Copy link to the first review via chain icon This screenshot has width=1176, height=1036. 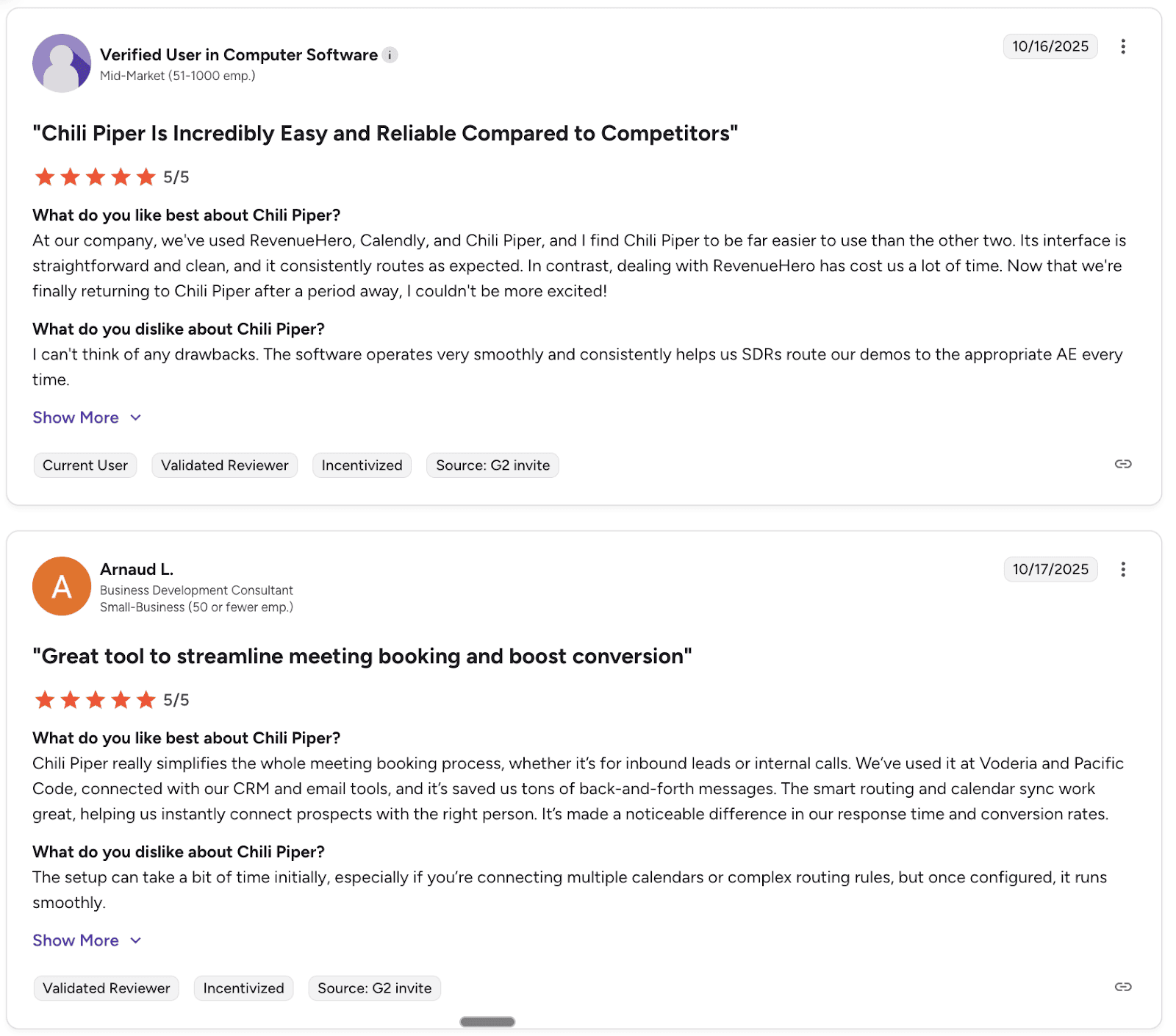(x=1122, y=464)
